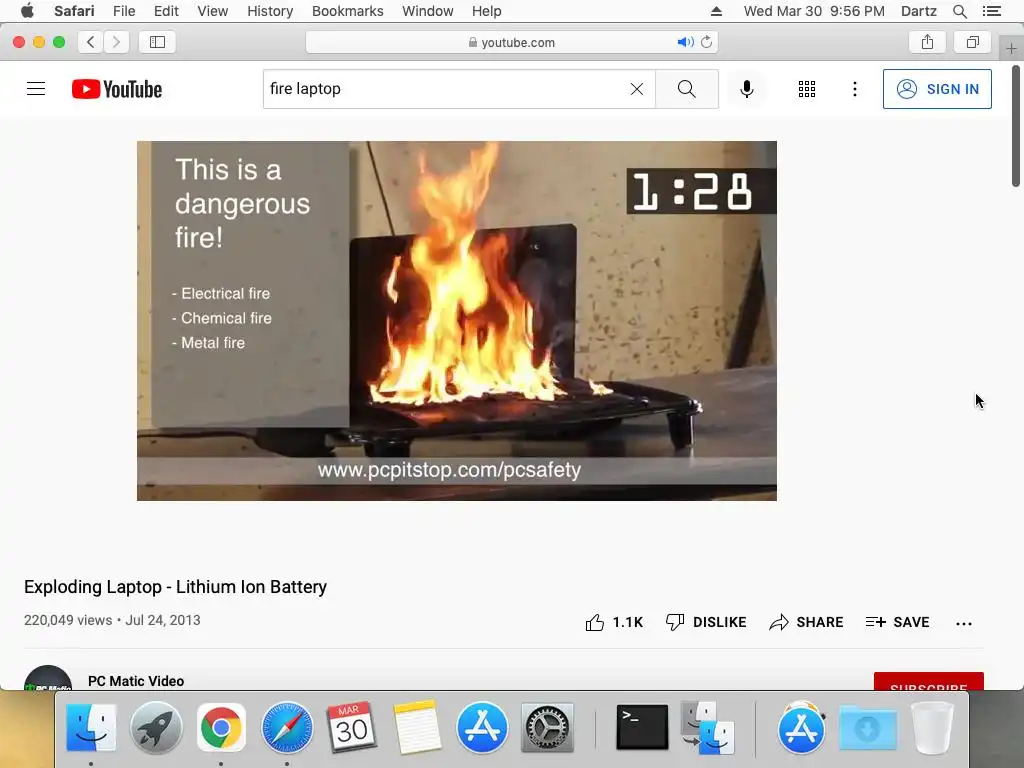Screen dimensions: 1024x768
Task: Open Migration Assistant from the Dock
Action: tap(708, 728)
